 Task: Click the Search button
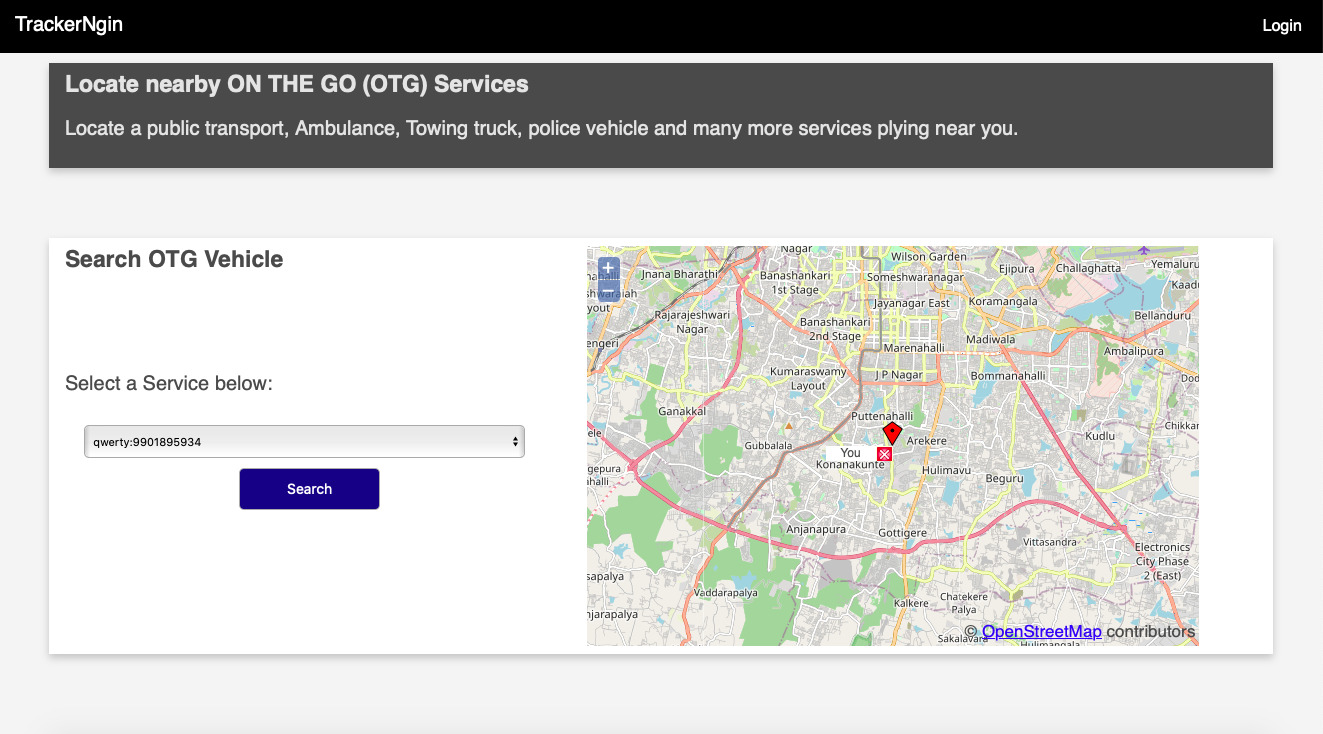coord(309,489)
